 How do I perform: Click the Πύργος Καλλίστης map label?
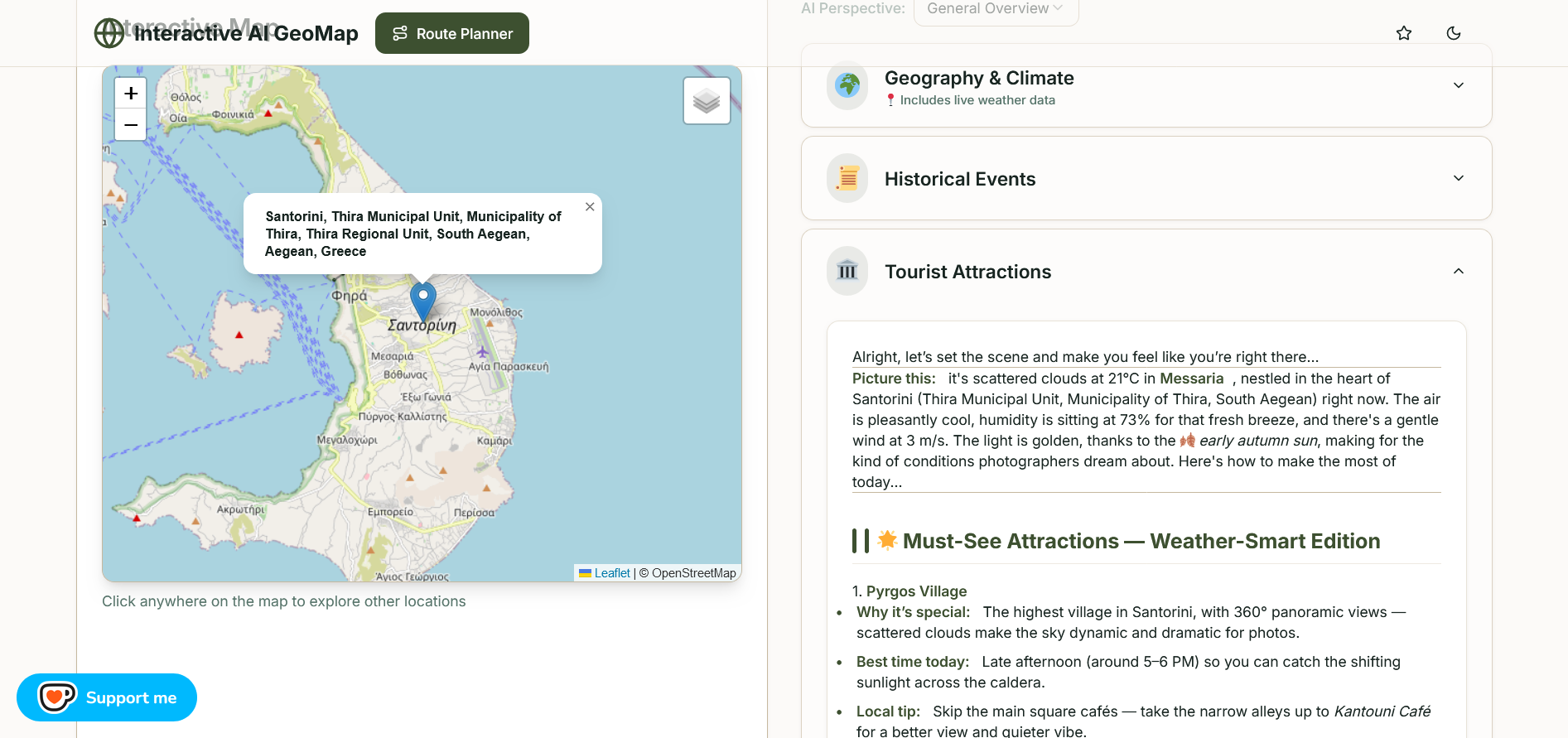(x=403, y=417)
